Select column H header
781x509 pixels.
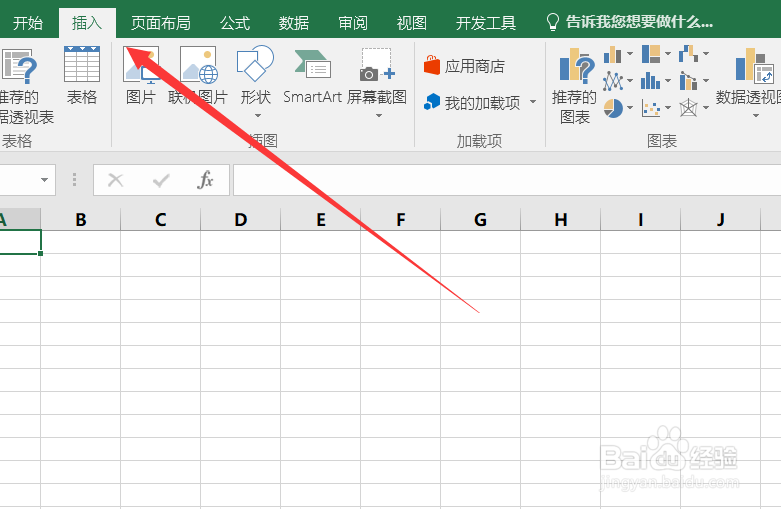(x=560, y=220)
